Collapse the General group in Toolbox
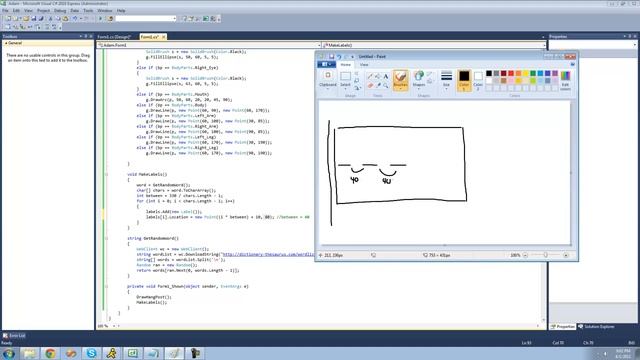 click(6, 43)
